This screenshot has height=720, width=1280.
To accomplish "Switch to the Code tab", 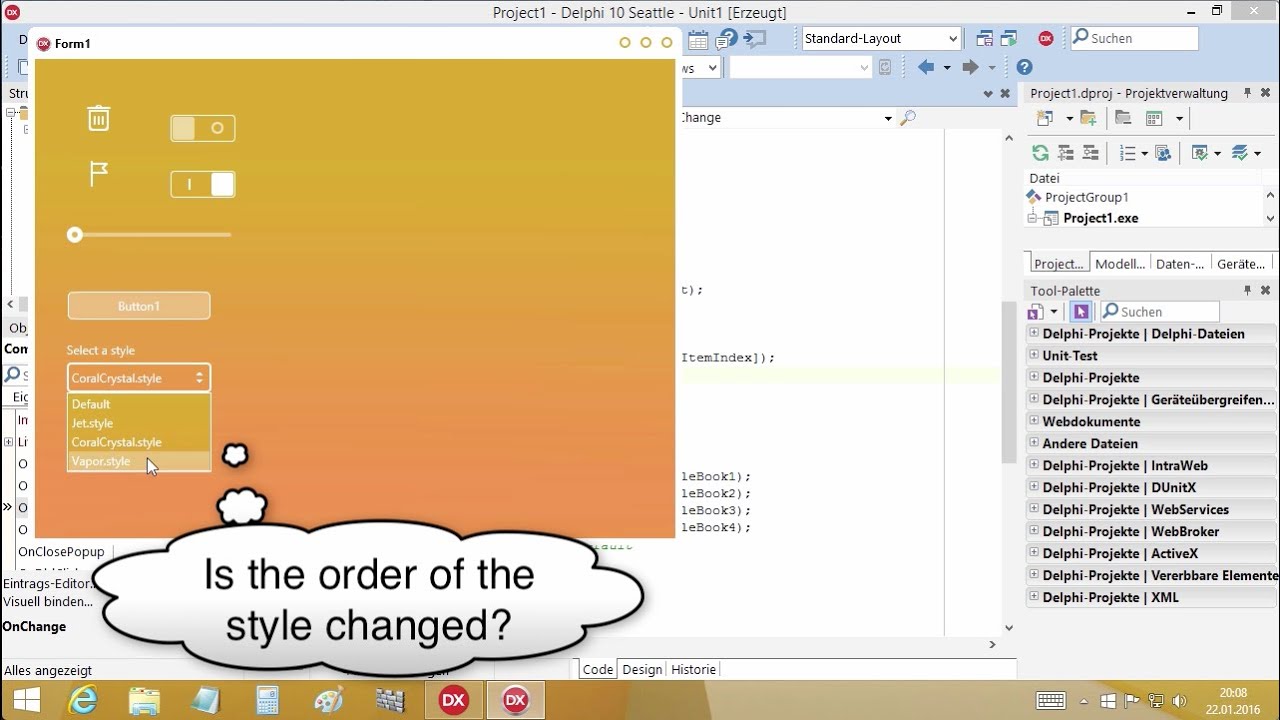I will pyautogui.click(x=598, y=669).
